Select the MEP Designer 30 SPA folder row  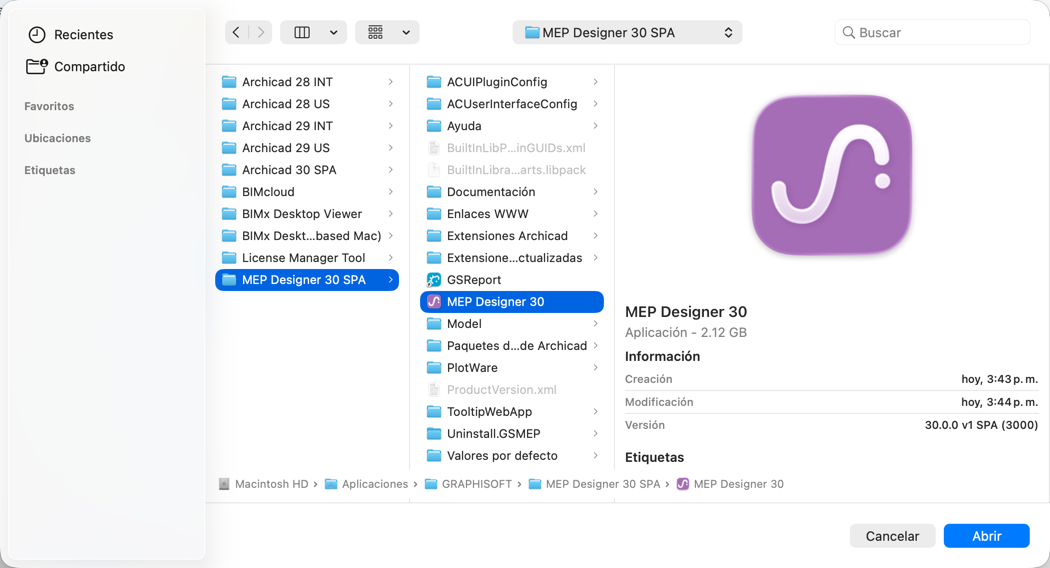click(x=307, y=280)
